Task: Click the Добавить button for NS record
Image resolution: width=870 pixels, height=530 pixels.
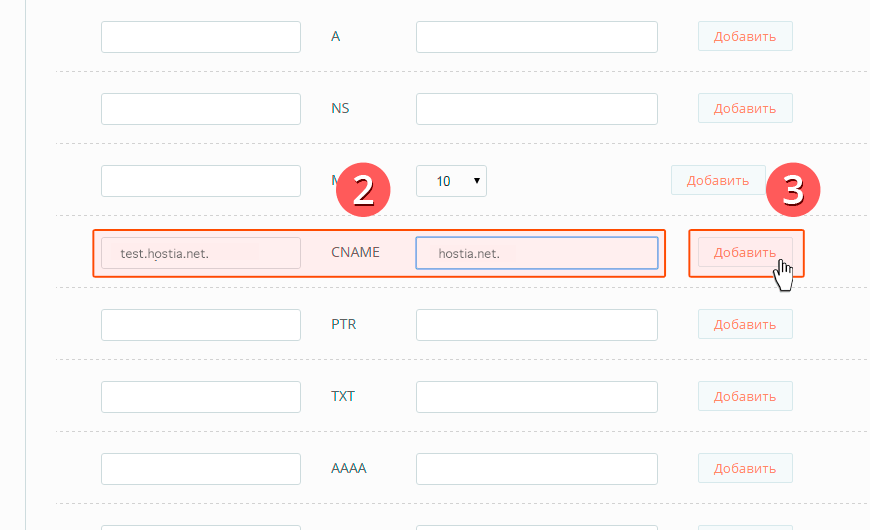Action: tap(745, 108)
